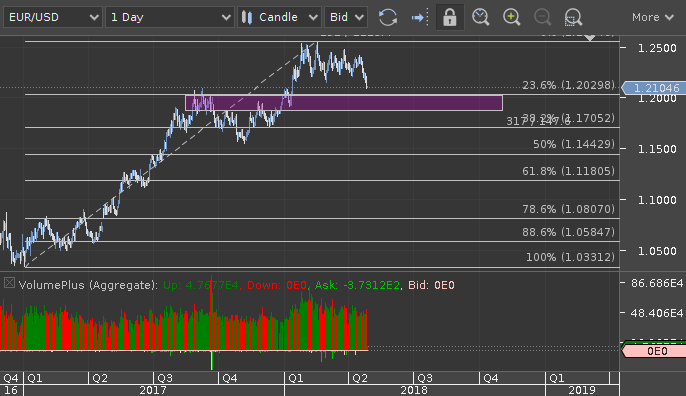Click the 61.8% (1.11805) Fibonacci label
The height and width of the screenshot is (396, 686).
(x=568, y=171)
